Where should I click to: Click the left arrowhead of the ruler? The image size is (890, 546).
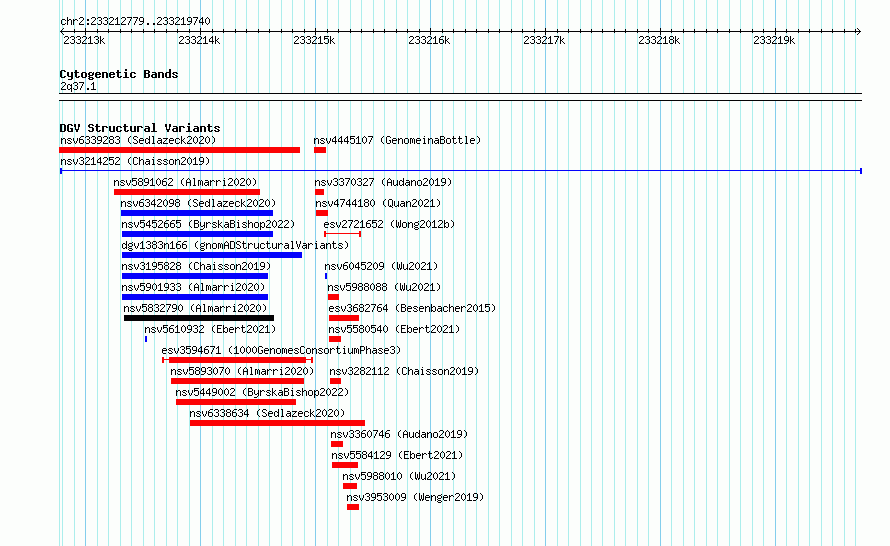[x=62, y=31]
